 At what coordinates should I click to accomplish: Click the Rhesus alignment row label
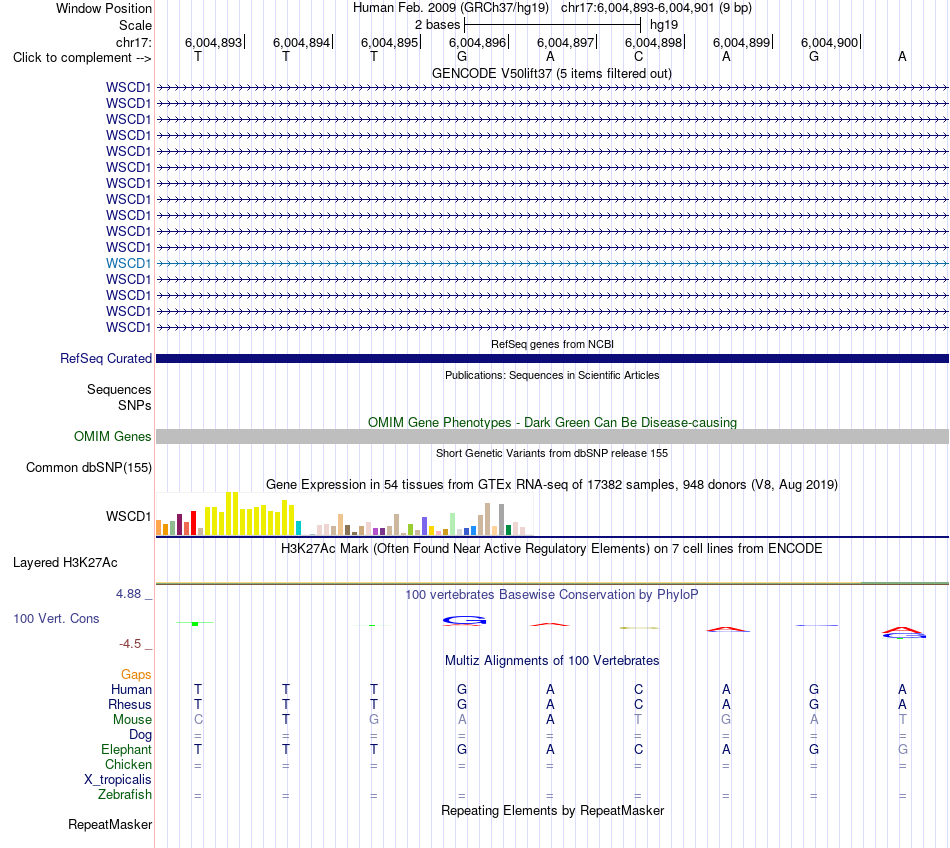tap(130, 705)
